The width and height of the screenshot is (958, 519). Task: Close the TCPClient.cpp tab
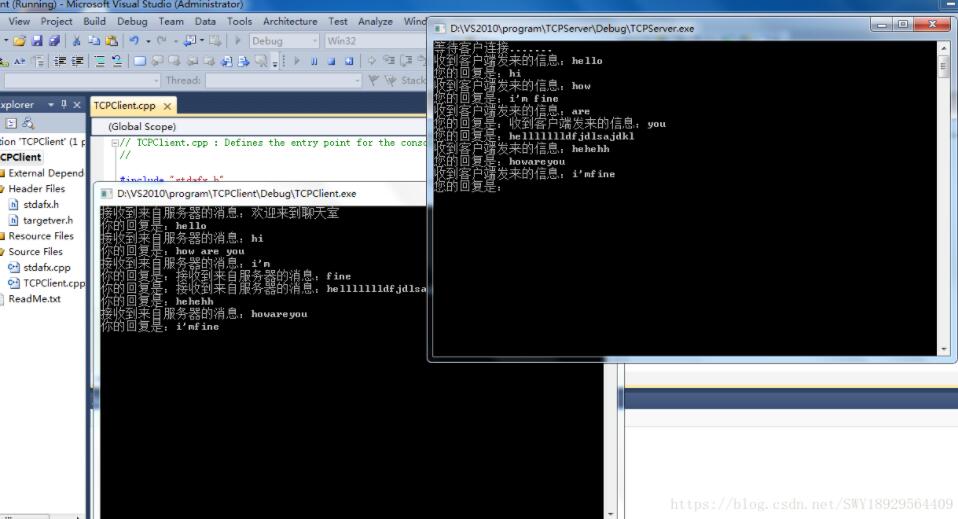167,106
